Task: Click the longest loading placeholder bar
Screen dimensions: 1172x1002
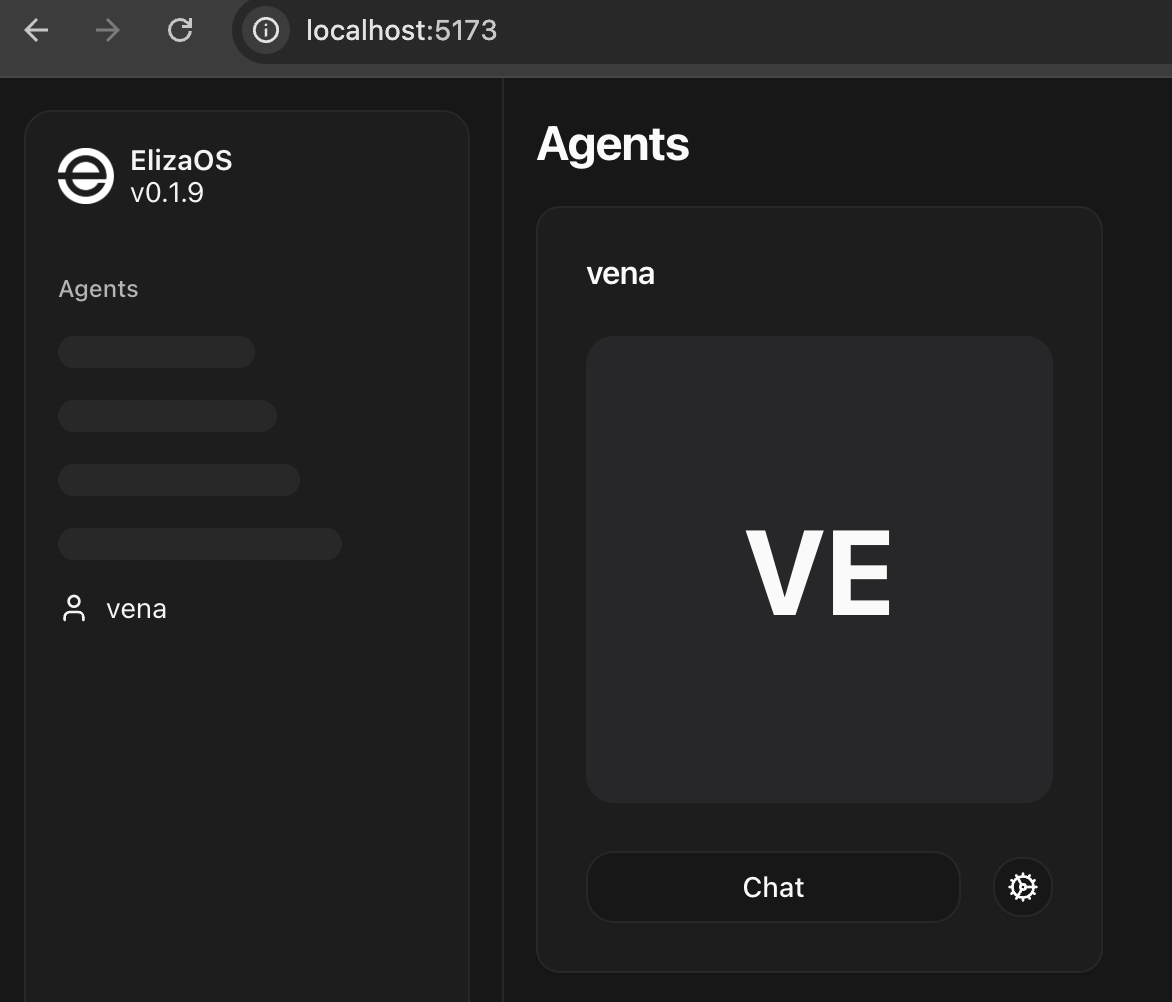Action: pos(200,544)
